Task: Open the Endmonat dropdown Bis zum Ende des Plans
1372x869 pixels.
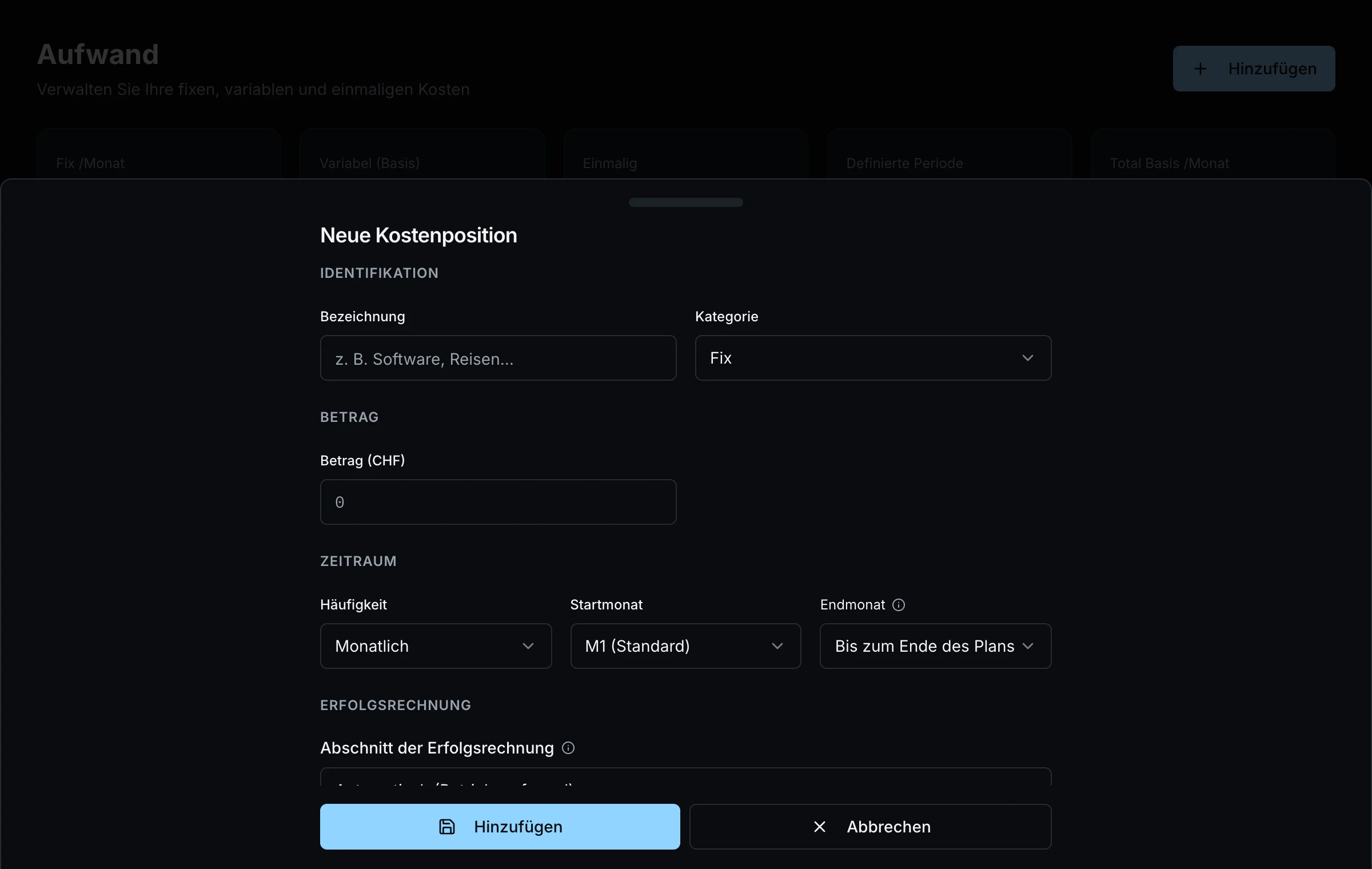Action: click(x=935, y=646)
